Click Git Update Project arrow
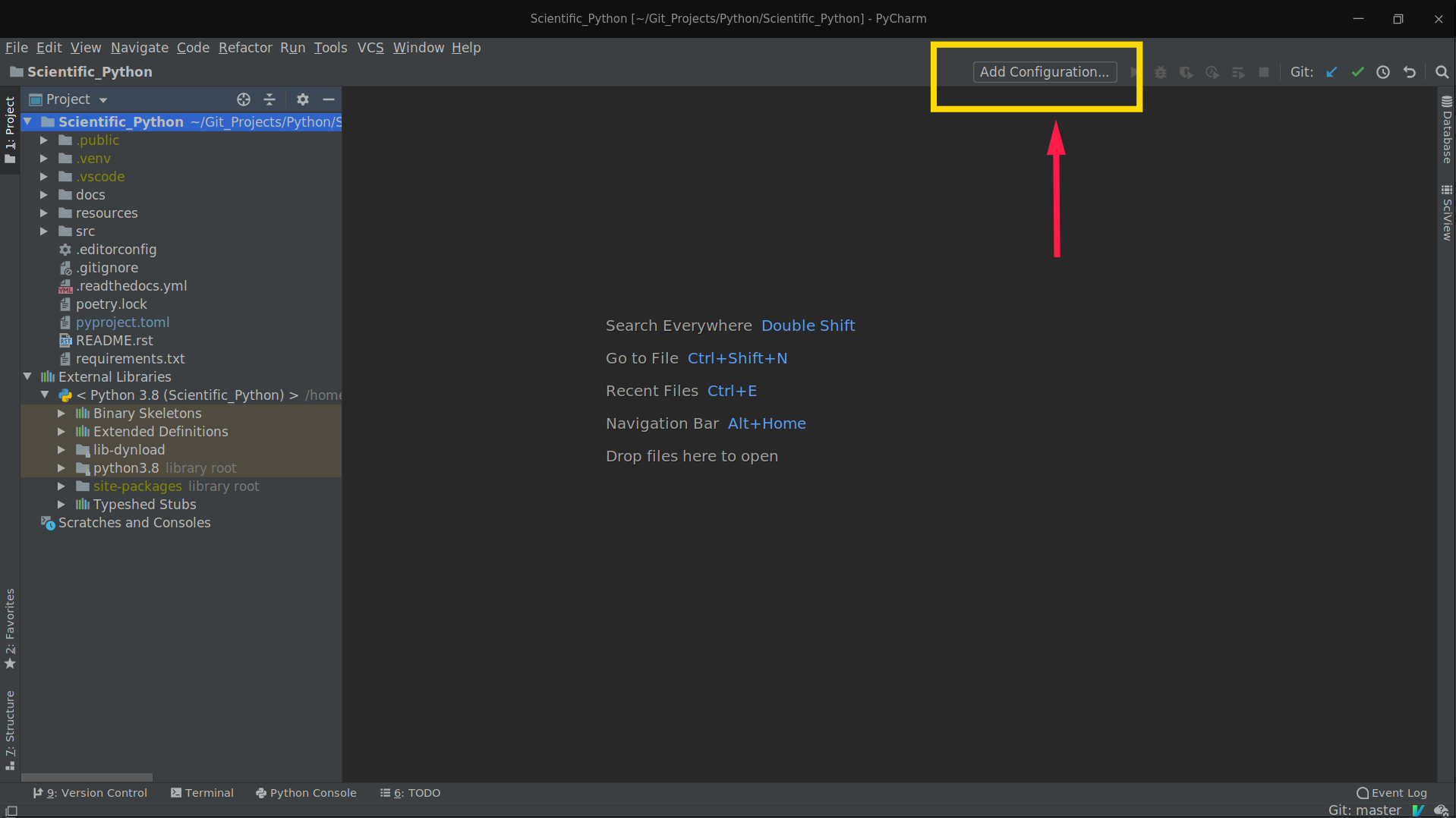This screenshot has height=818, width=1456. tap(1332, 72)
